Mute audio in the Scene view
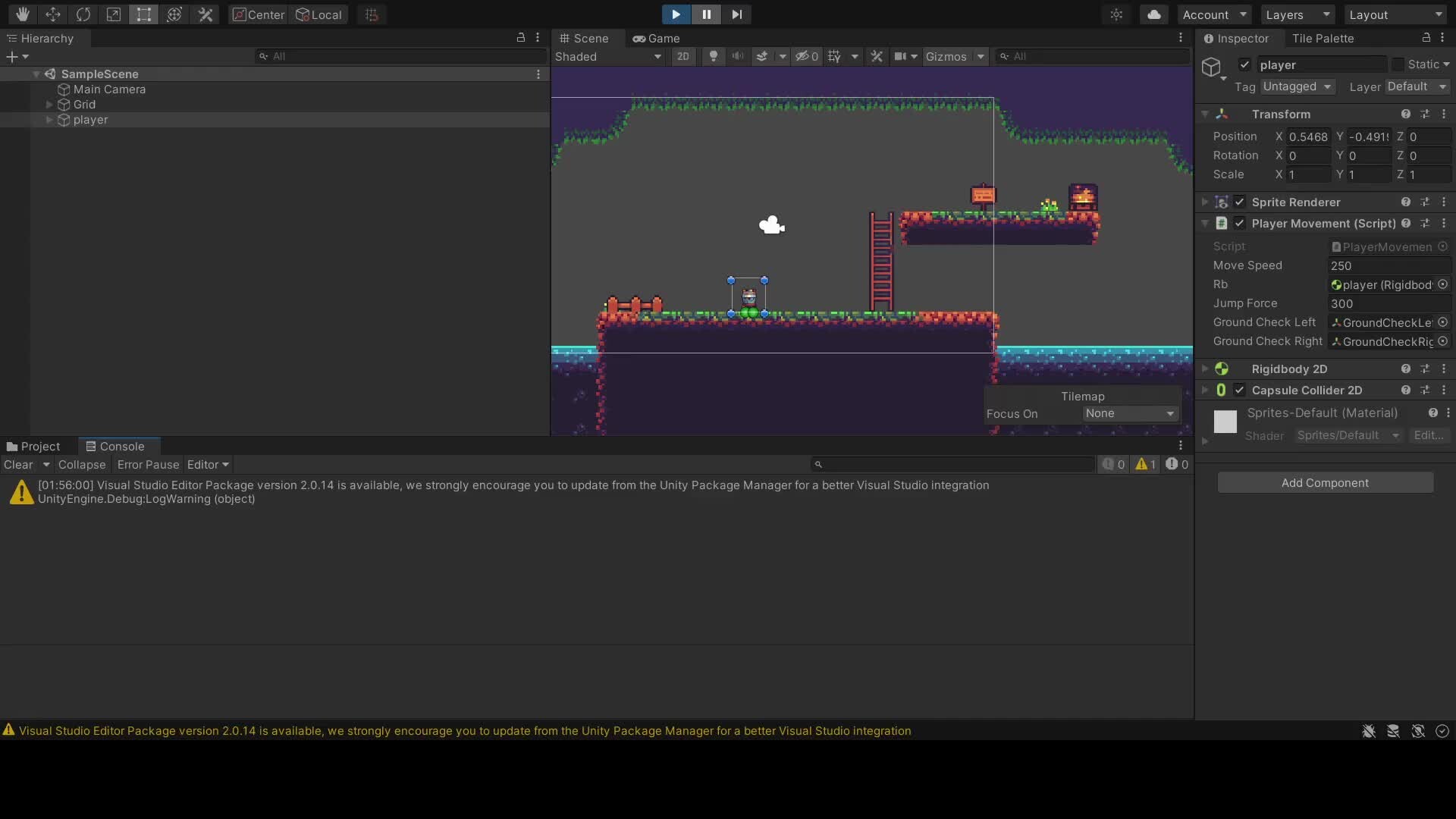The height and width of the screenshot is (819, 1456). [x=739, y=55]
